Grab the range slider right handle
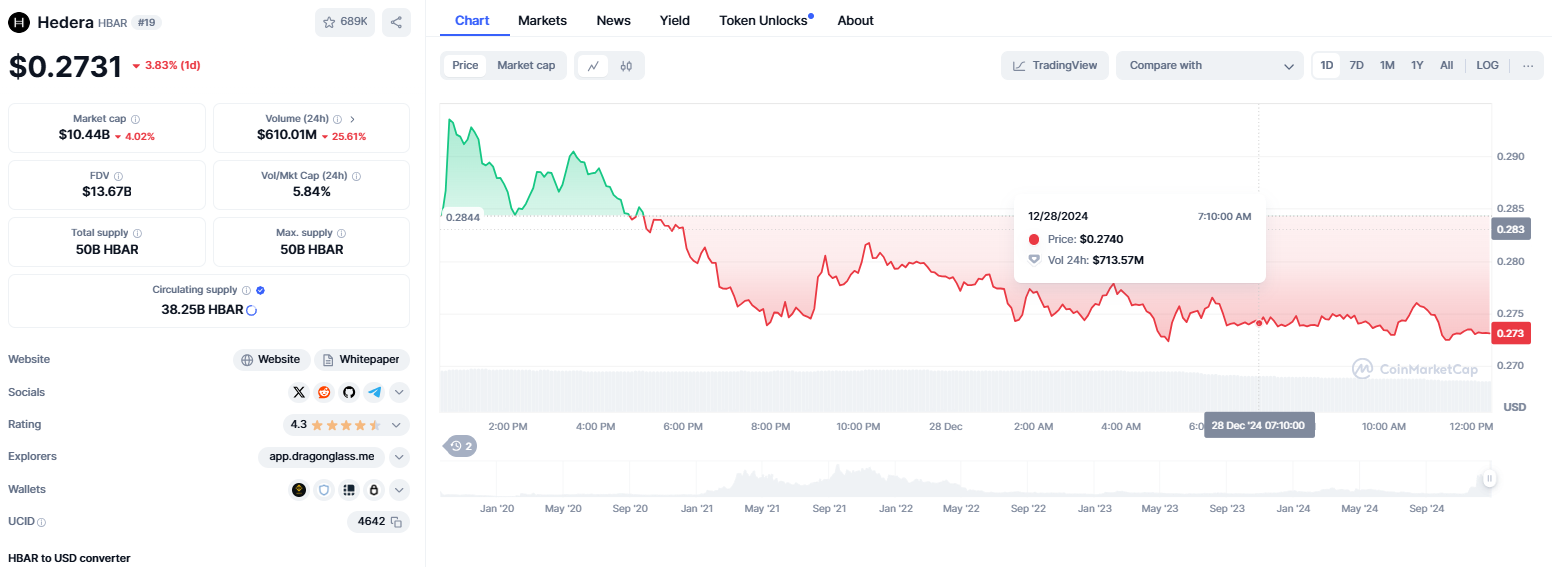Image resolution: width=1552 pixels, height=567 pixels. (x=1489, y=479)
